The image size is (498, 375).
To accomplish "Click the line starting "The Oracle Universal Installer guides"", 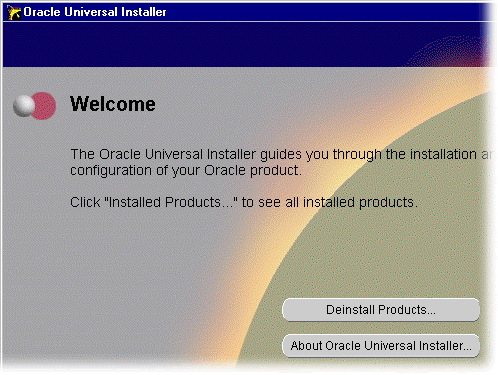I will pyautogui.click(x=281, y=154).
